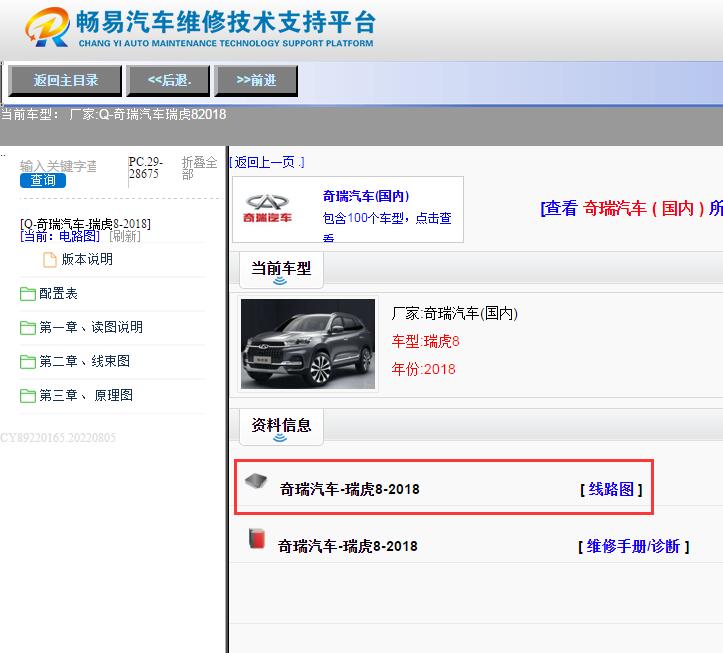Click folder icon of 第三章、原理图
723x653 pixels.
coord(28,396)
